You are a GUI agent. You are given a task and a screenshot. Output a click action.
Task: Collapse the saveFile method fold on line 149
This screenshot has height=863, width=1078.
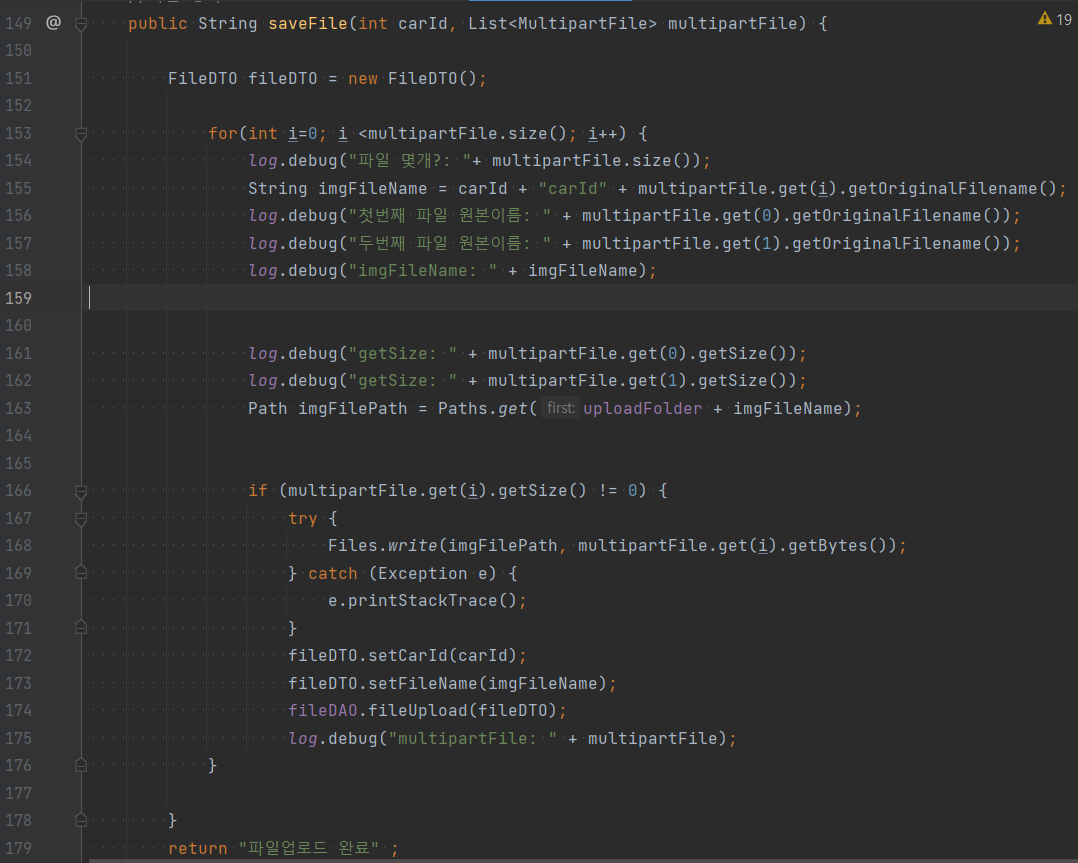(81, 24)
